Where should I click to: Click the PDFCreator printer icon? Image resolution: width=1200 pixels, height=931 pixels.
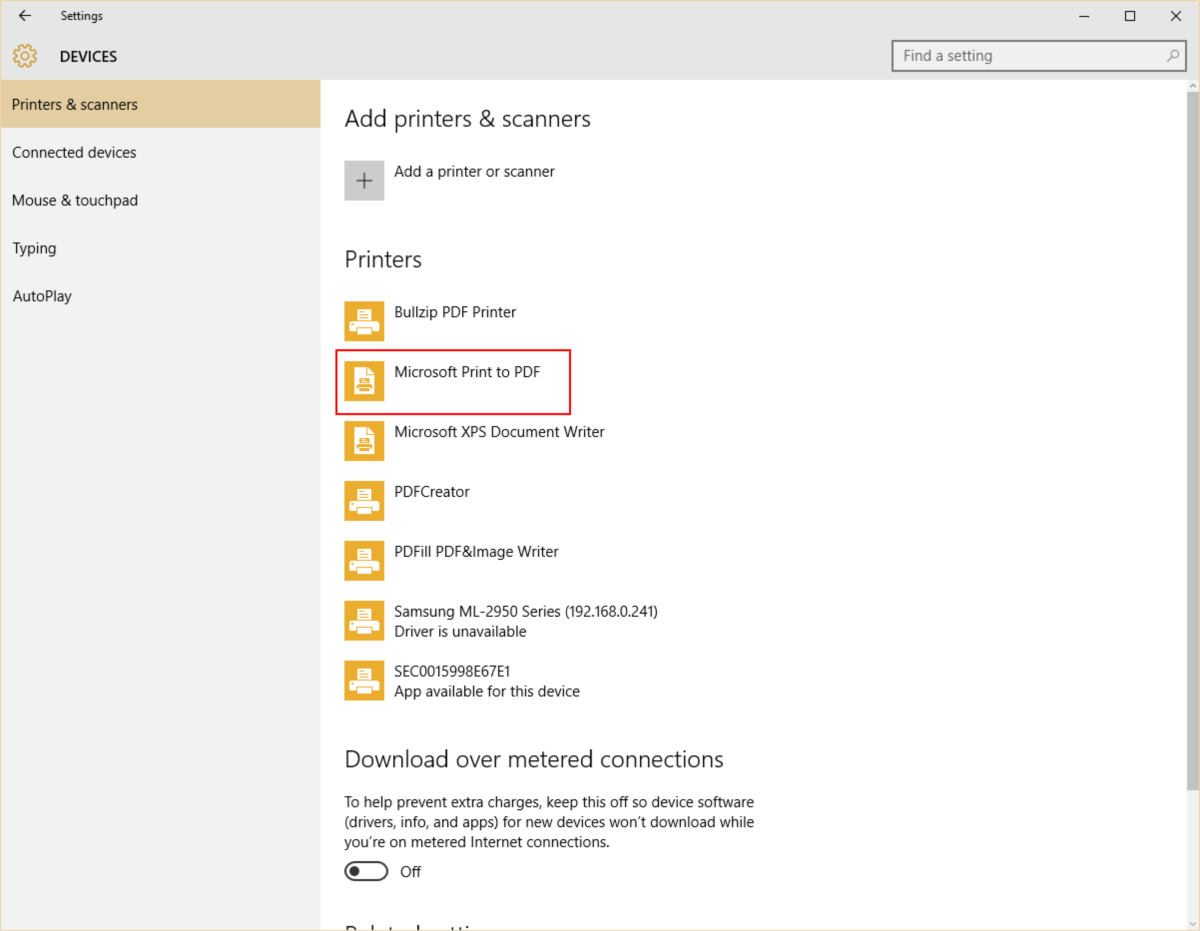(364, 501)
